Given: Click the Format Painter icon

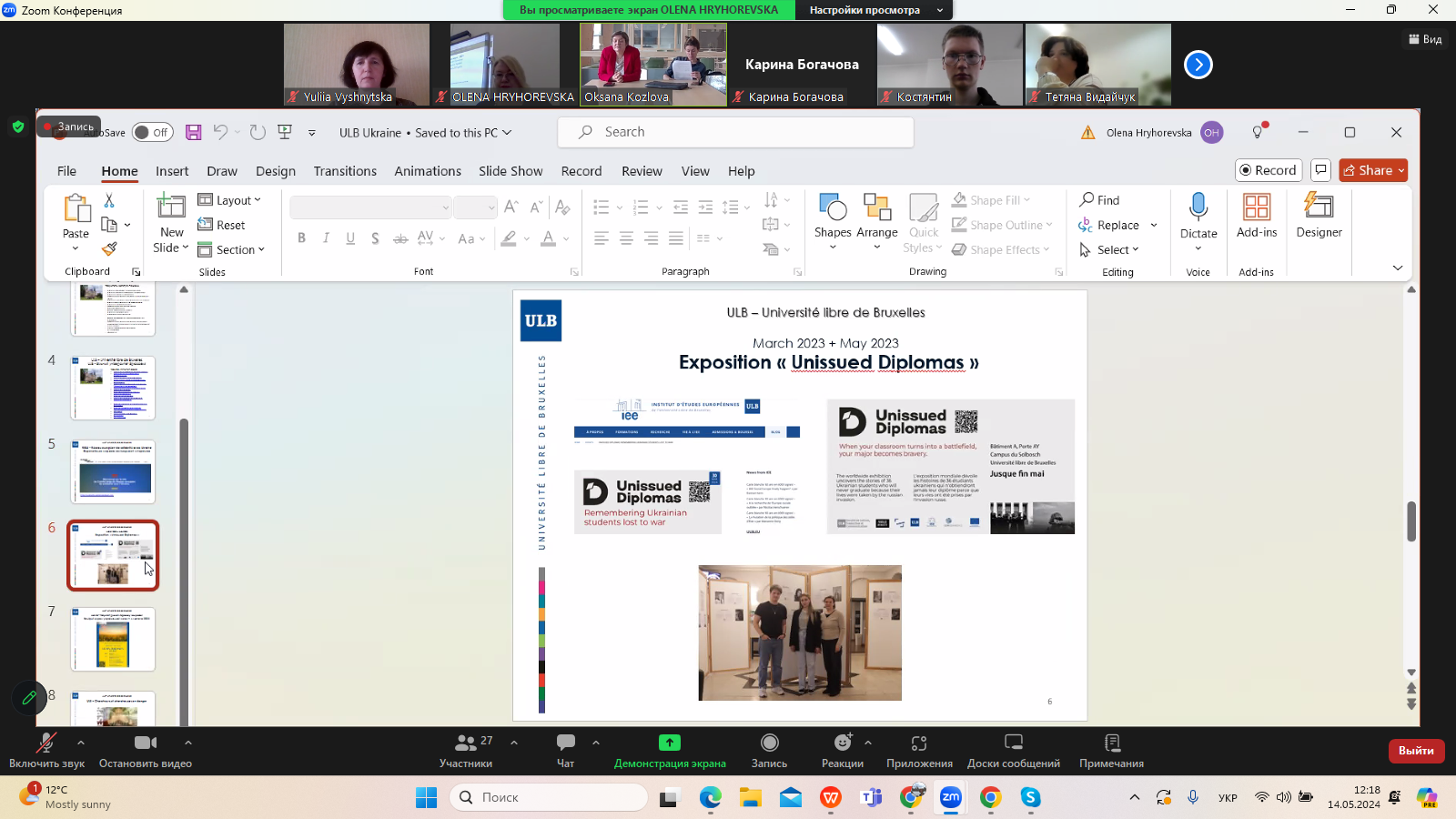Looking at the screenshot, I should 109,248.
